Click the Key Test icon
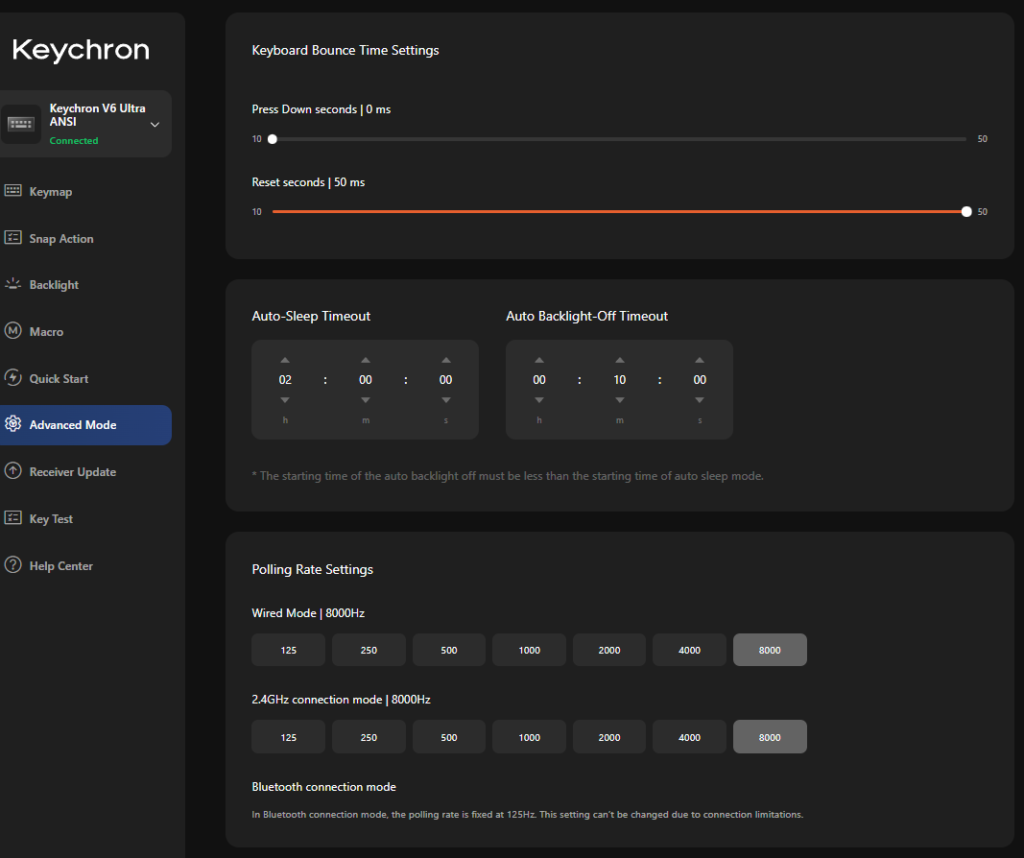Viewport: 1024px width, 858px height. (x=13, y=518)
